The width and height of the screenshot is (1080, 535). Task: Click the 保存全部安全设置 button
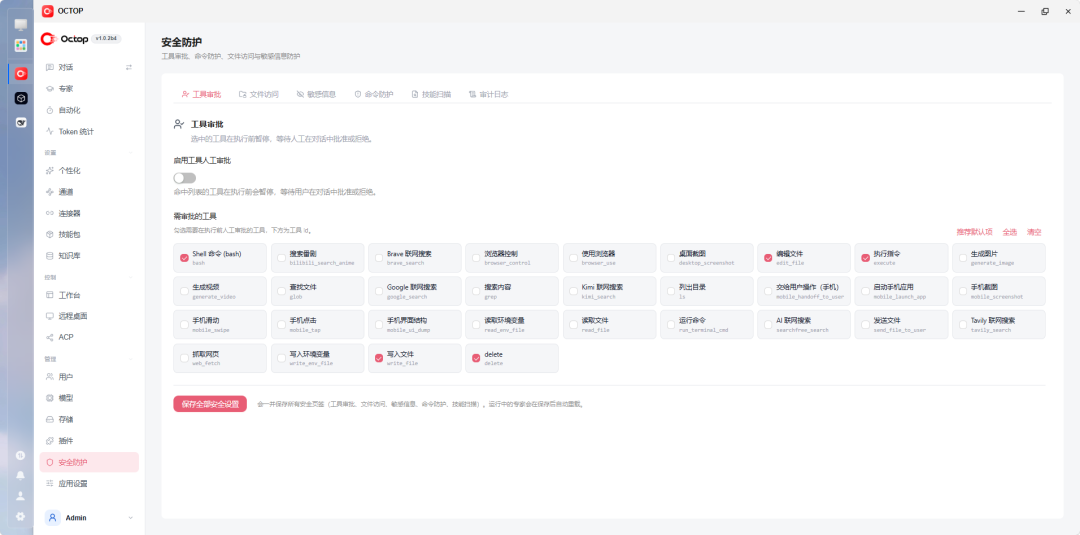tap(210, 404)
